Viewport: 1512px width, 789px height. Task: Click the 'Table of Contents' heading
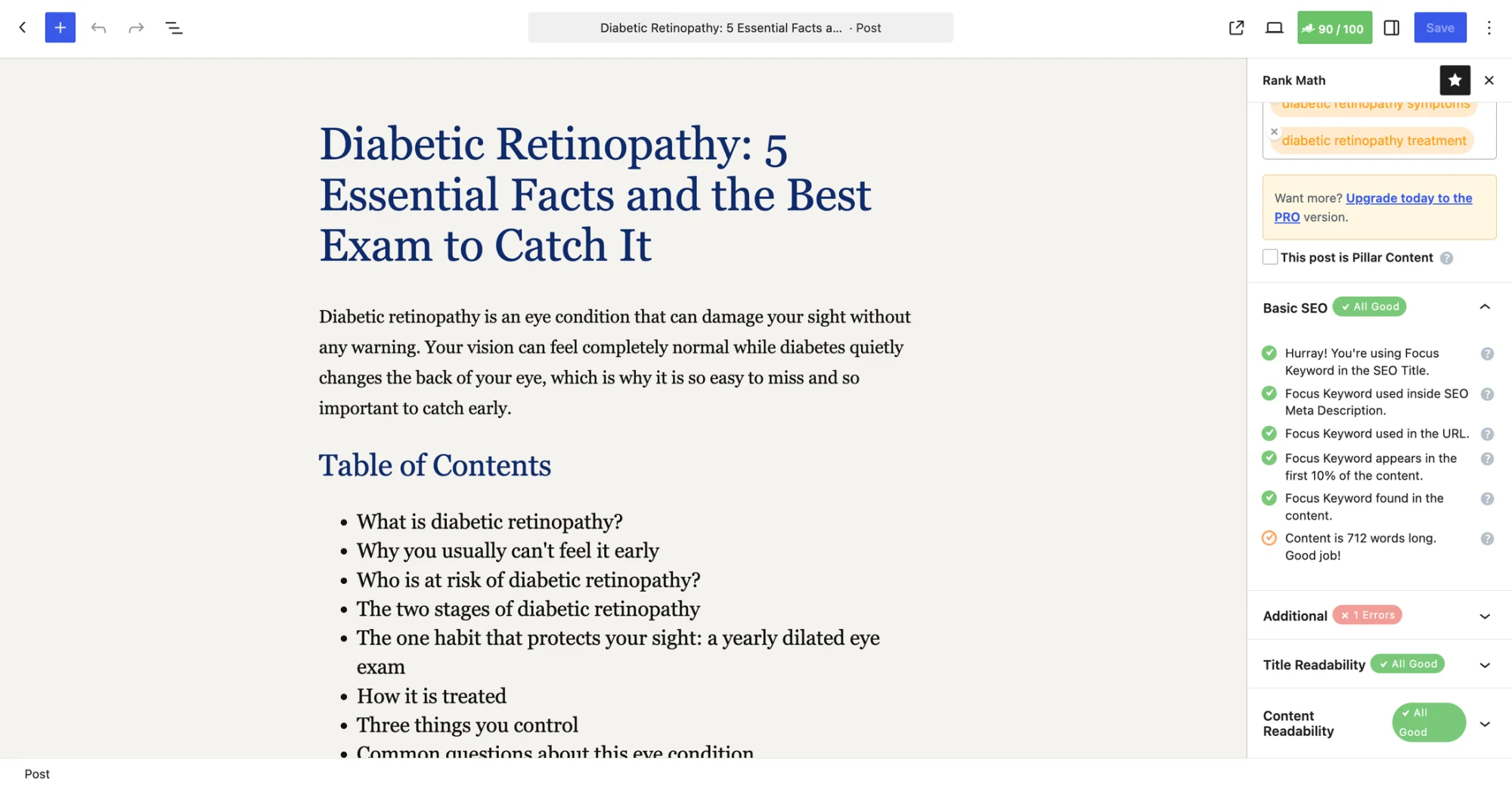click(435, 465)
